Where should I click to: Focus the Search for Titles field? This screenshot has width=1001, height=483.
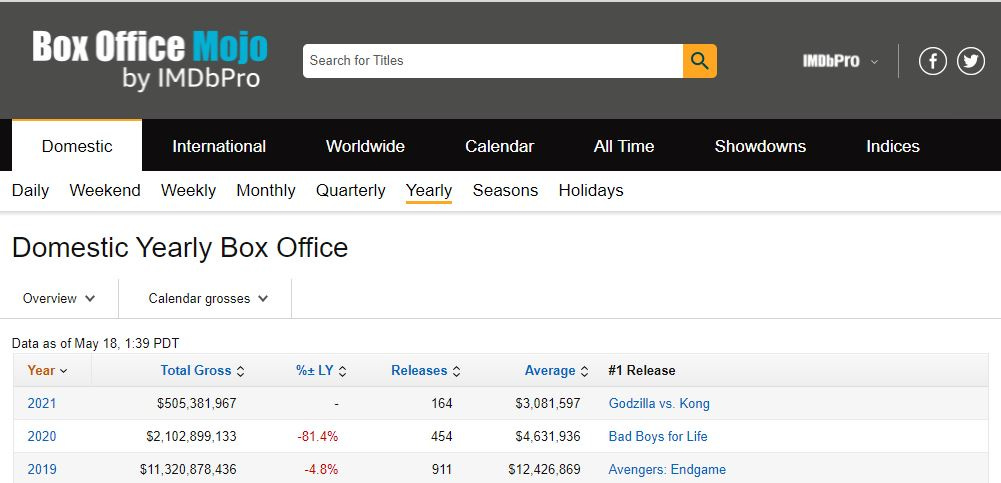pos(493,61)
